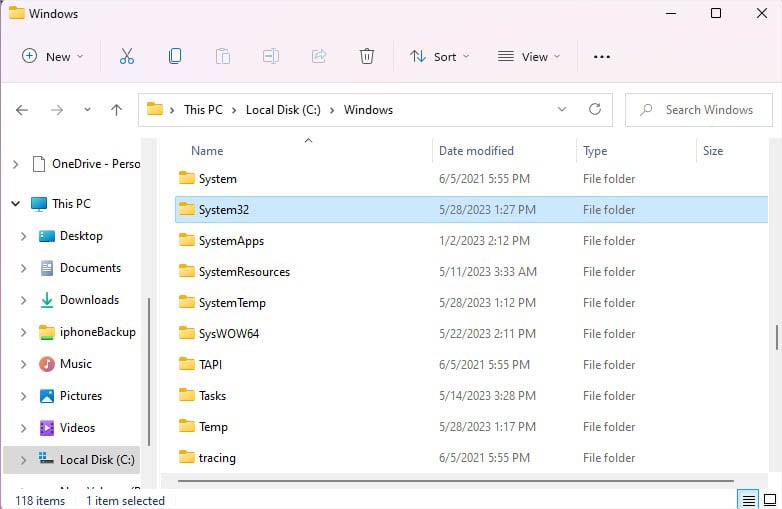Screen dimensions: 782x509
Task: Open the Sort dropdown menu
Action: point(440,56)
